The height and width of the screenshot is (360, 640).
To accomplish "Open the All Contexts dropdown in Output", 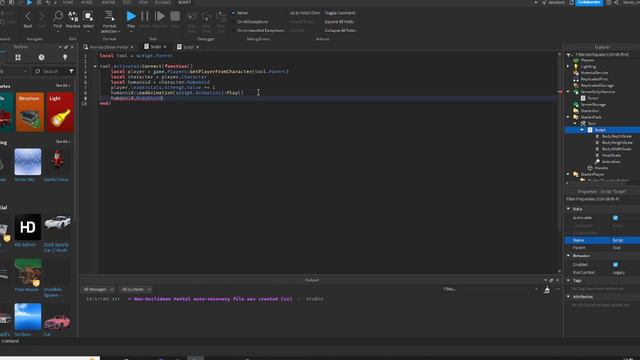I will coord(136,289).
